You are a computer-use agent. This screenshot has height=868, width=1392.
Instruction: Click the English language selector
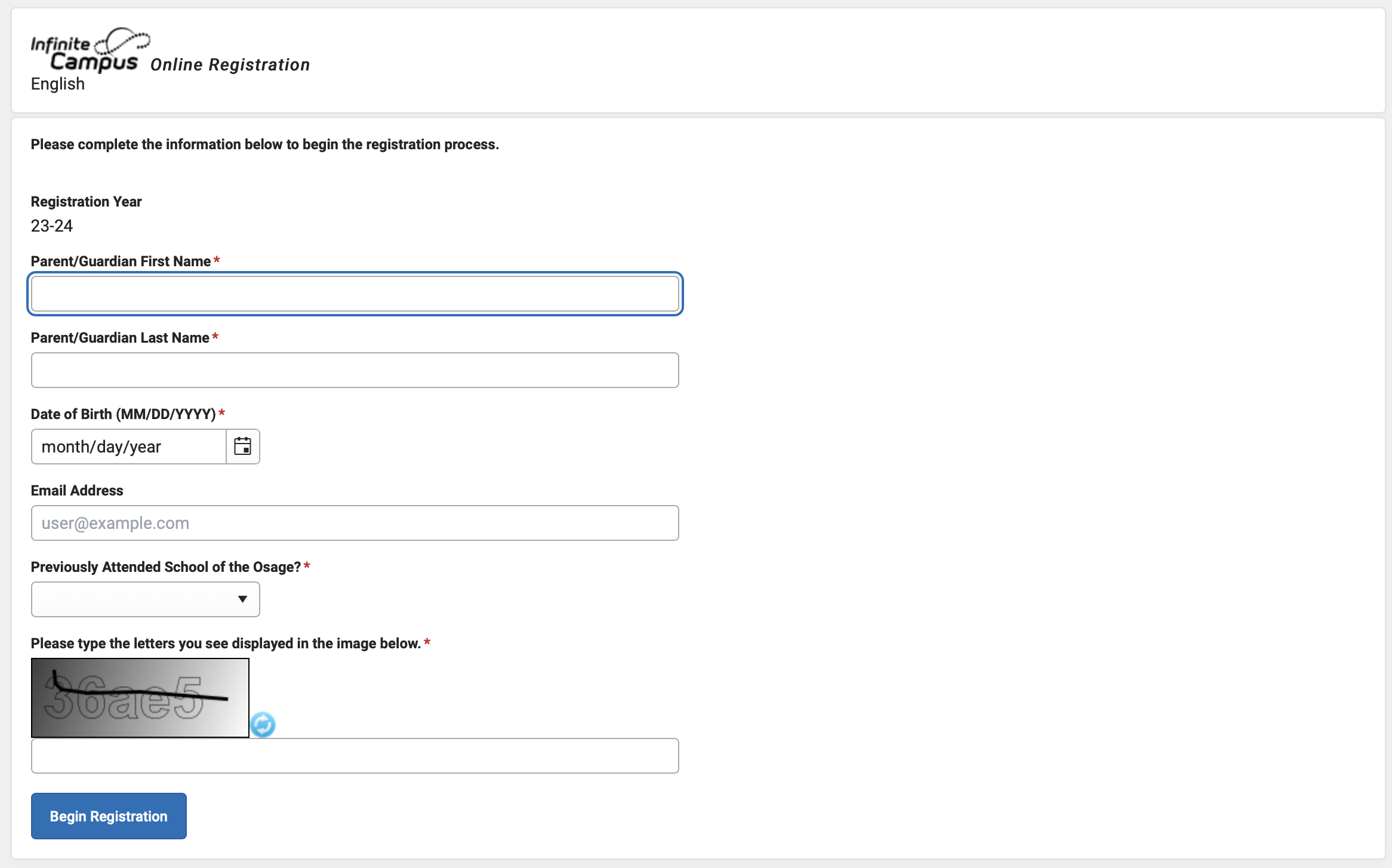point(58,84)
